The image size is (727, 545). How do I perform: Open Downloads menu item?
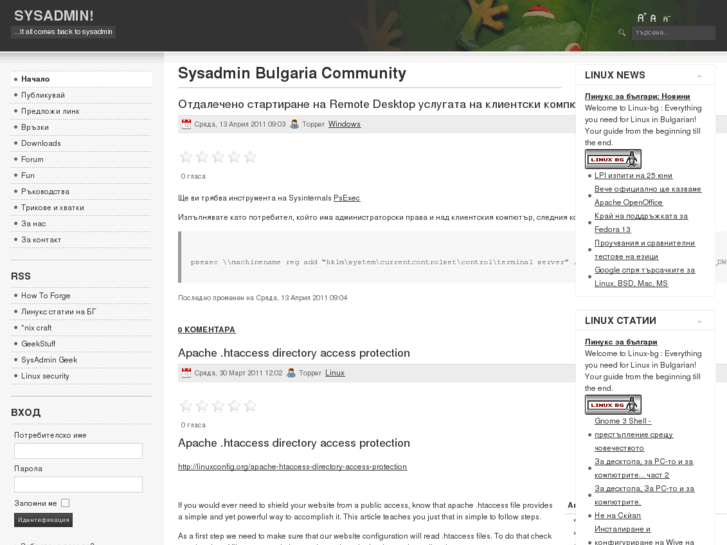(81, 143)
